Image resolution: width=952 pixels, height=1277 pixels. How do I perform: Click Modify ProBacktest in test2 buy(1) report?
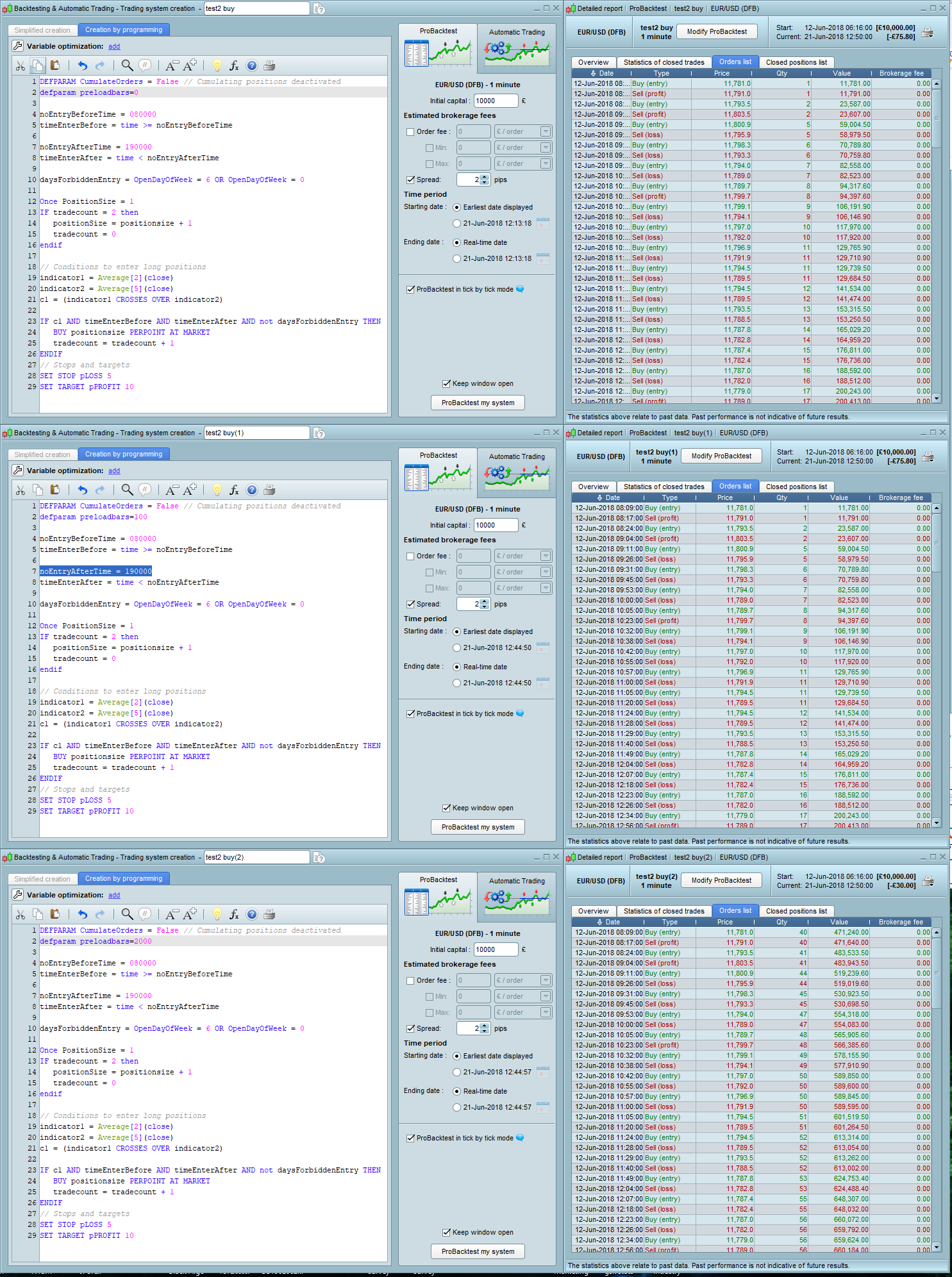(721, 456)
